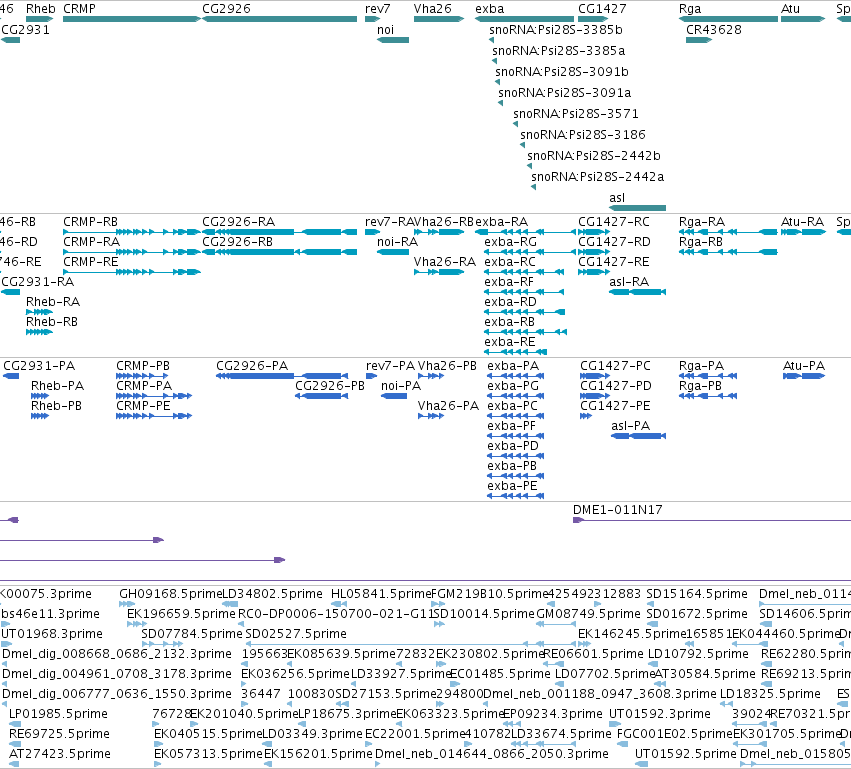The image size is (851, 769).
Task: Select the DME1-011N17 clone label
Action: pos(617,510)
